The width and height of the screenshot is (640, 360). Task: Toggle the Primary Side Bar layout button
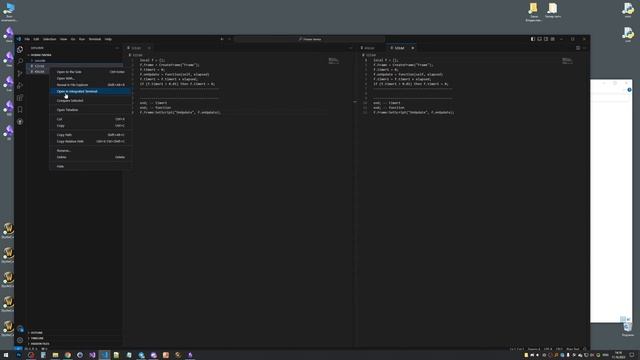[x=533, y=39]
